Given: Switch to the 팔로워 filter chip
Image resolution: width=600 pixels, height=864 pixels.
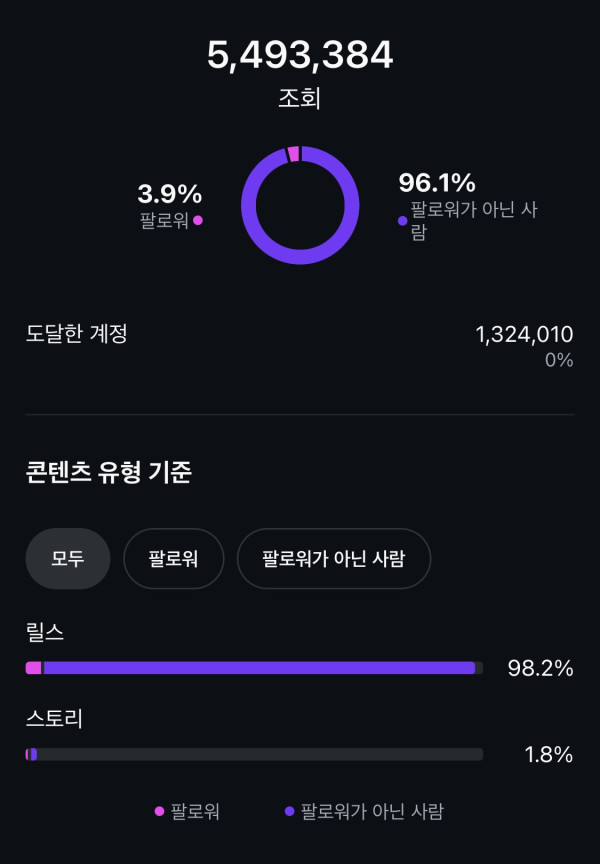Looking at the screenshot, I should point(173,558).
